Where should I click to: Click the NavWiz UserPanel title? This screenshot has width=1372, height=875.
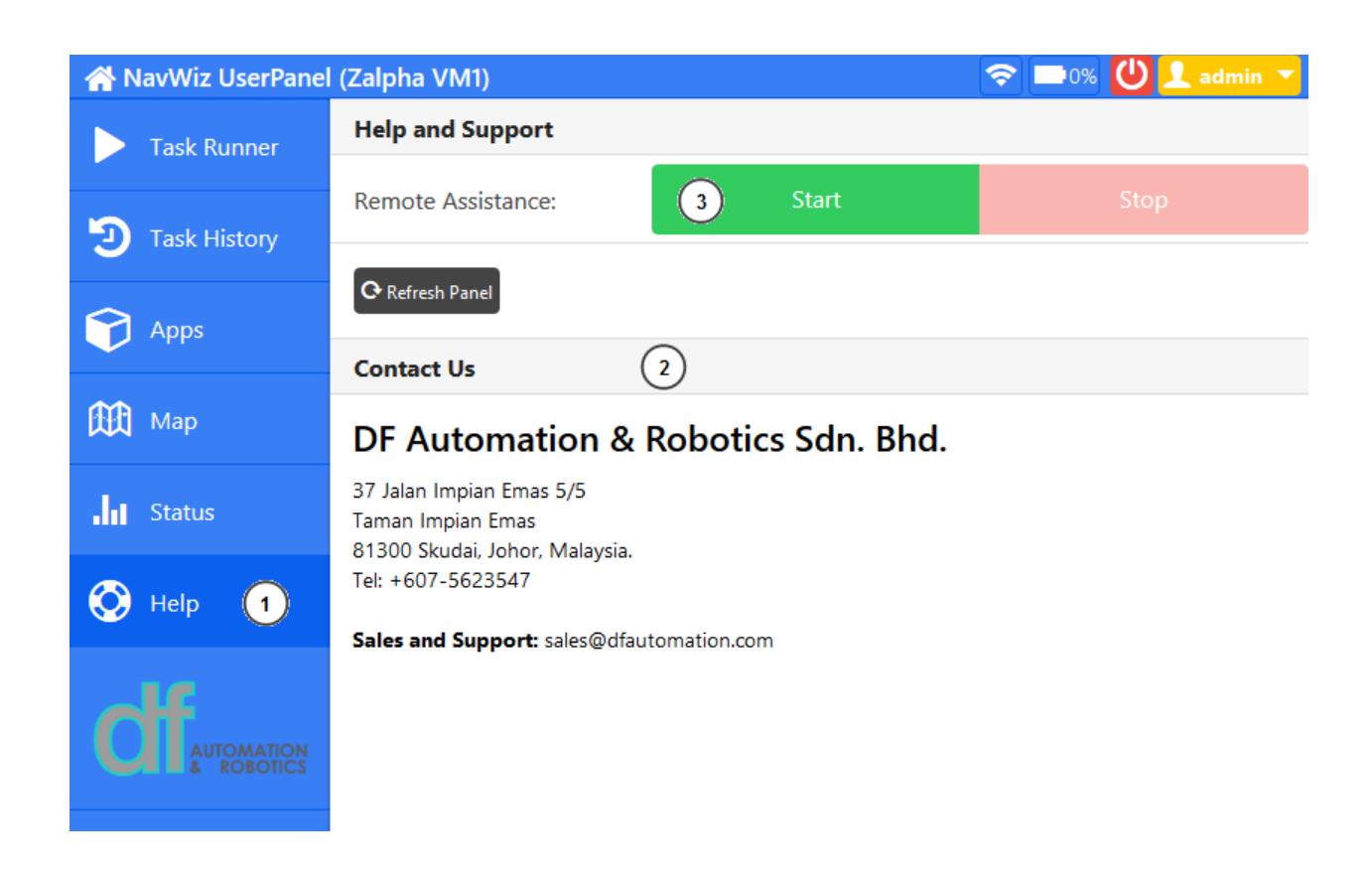click(306, 77)
